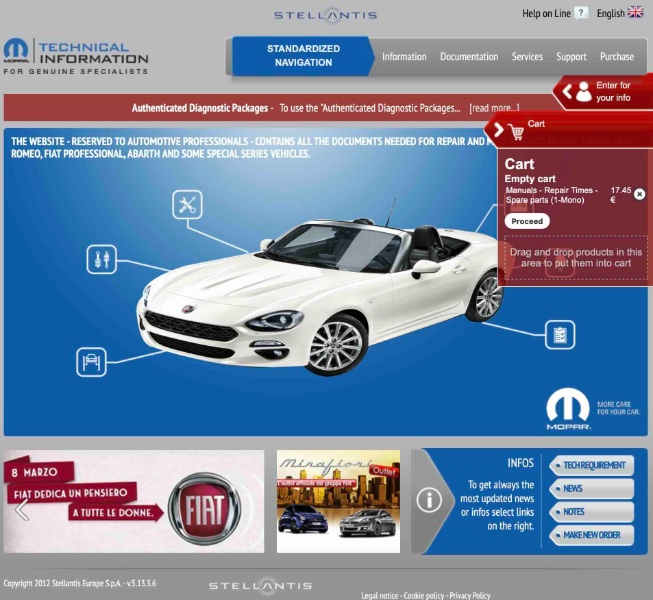
Task: Click the Mirafiori Outlet thumbnail
Action: pos(338,501)
